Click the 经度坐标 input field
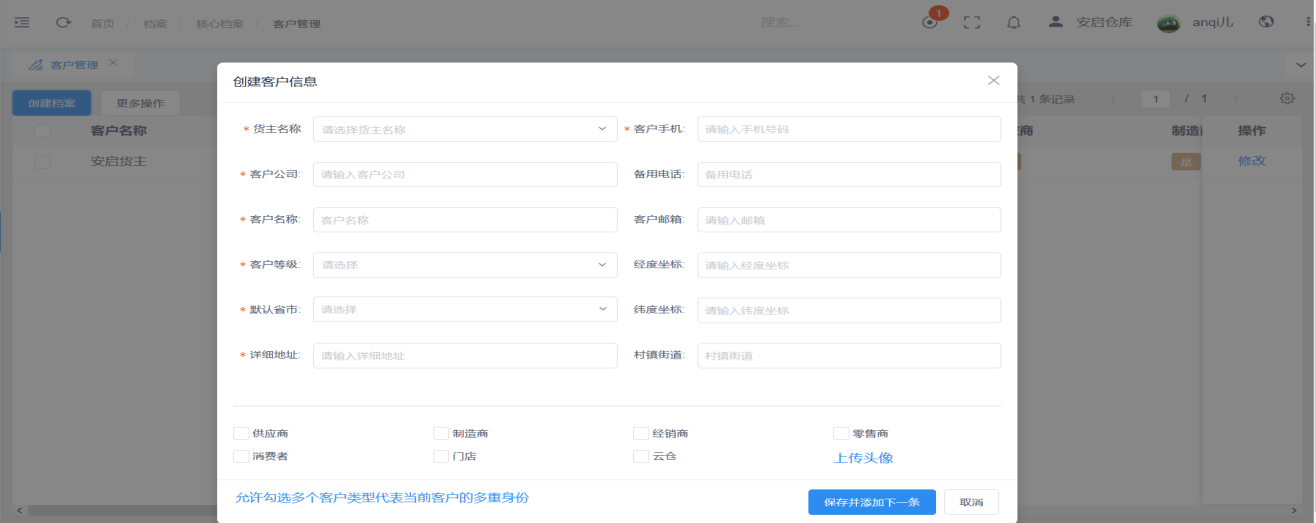Viewport: 1316px width, 523px height. [849, 265]
